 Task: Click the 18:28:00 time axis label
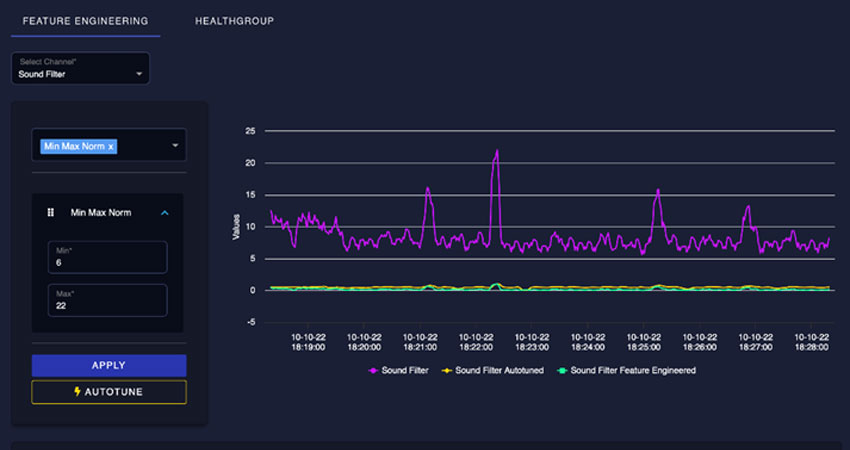[x=812, y=342]
